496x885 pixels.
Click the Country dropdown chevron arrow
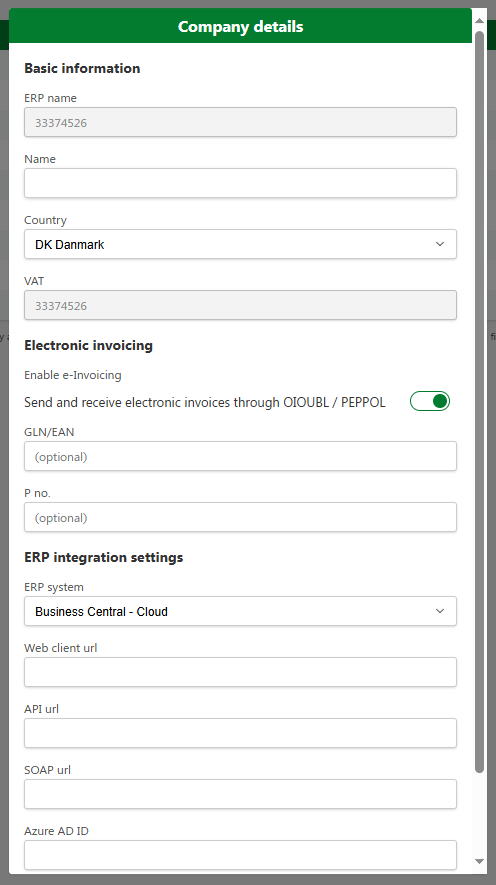click(440, 244)
